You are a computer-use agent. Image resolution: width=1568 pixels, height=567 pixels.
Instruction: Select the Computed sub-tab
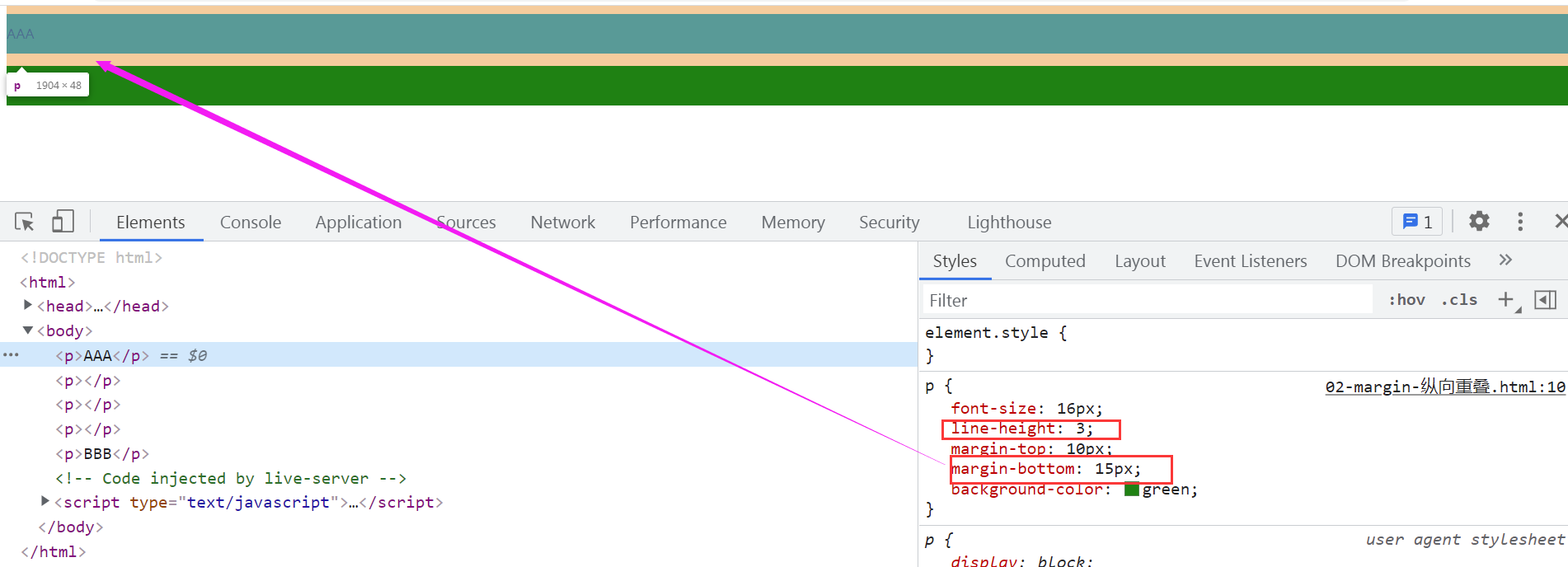click(x=1045, y=261)
